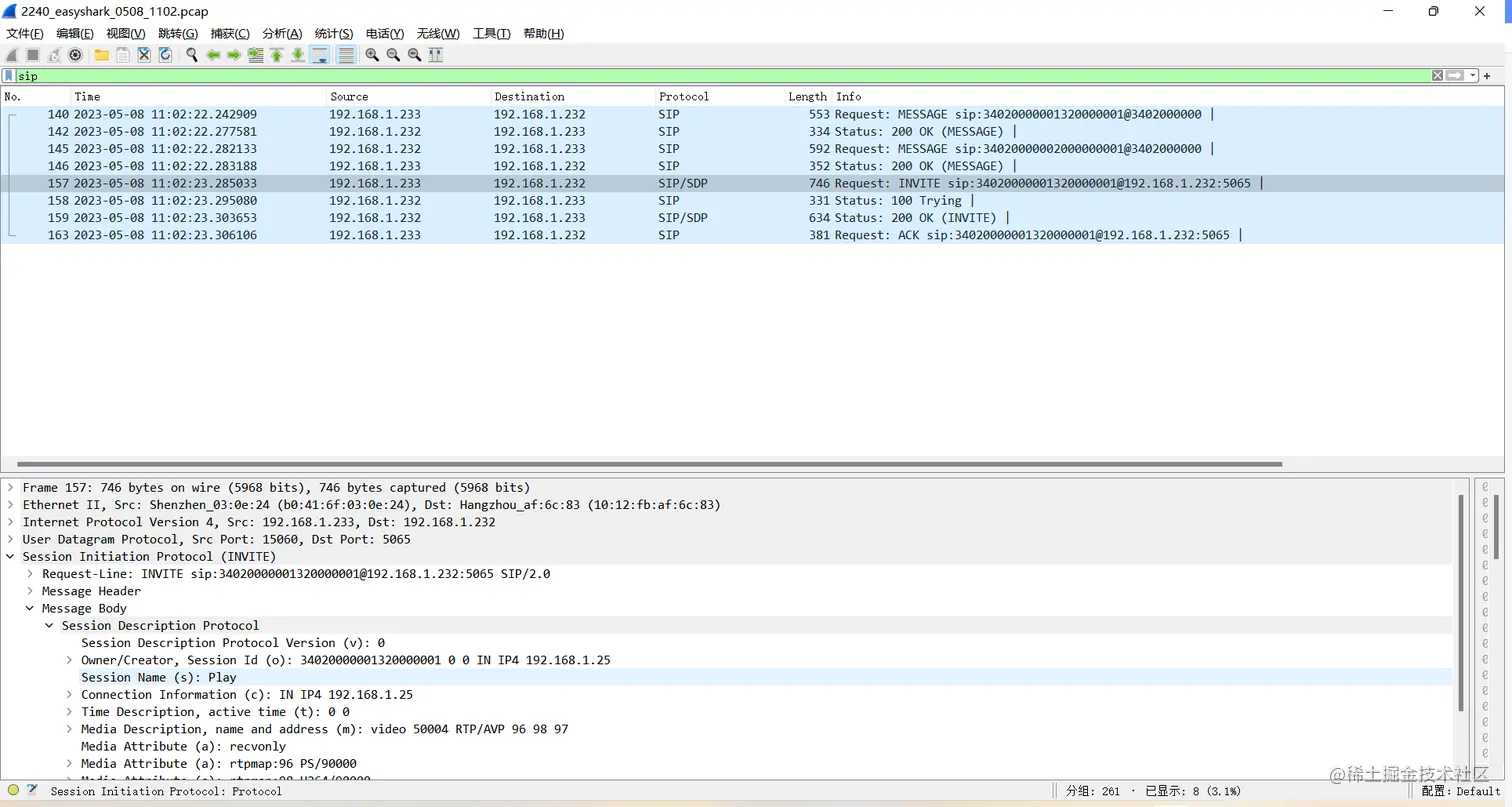
Task: Sort by Destination column header
Action: 573,97
